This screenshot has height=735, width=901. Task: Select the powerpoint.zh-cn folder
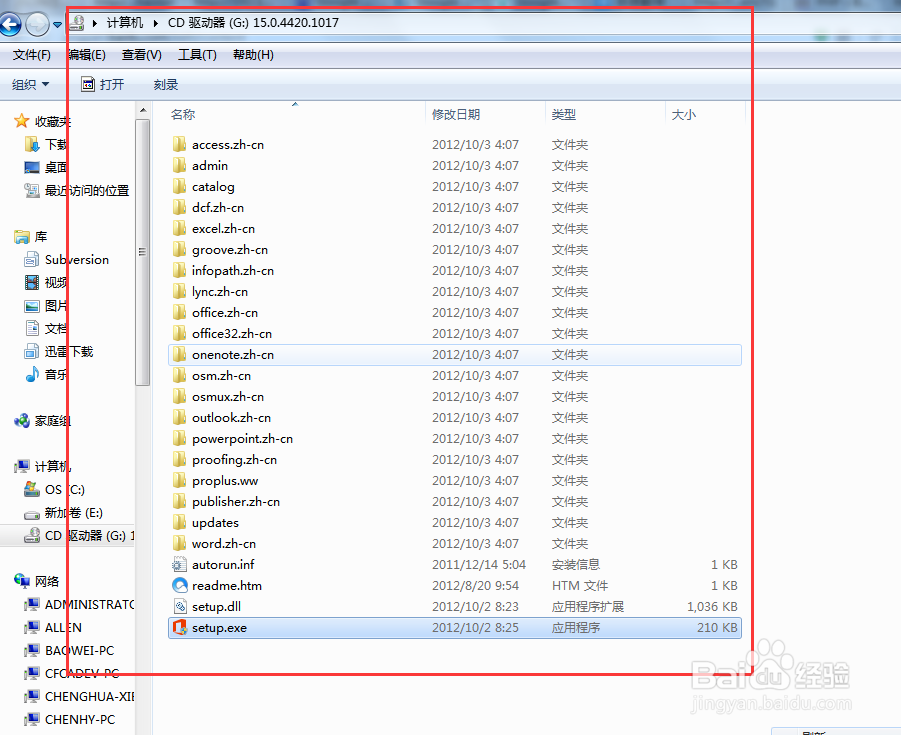coord(455,438)
